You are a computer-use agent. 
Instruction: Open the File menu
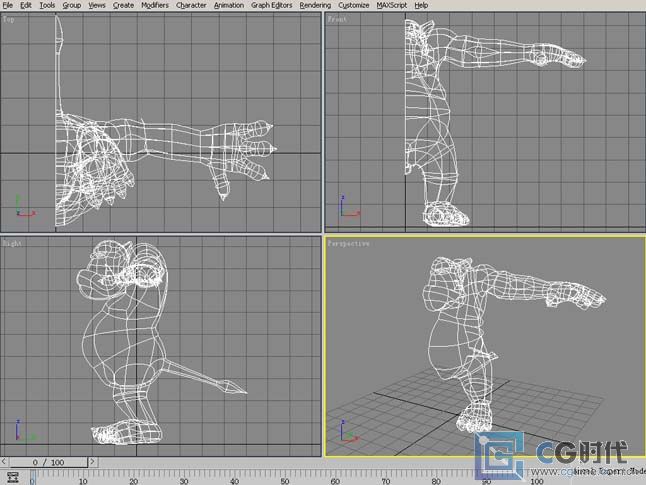pyautogui.click(x=7, y=5)
